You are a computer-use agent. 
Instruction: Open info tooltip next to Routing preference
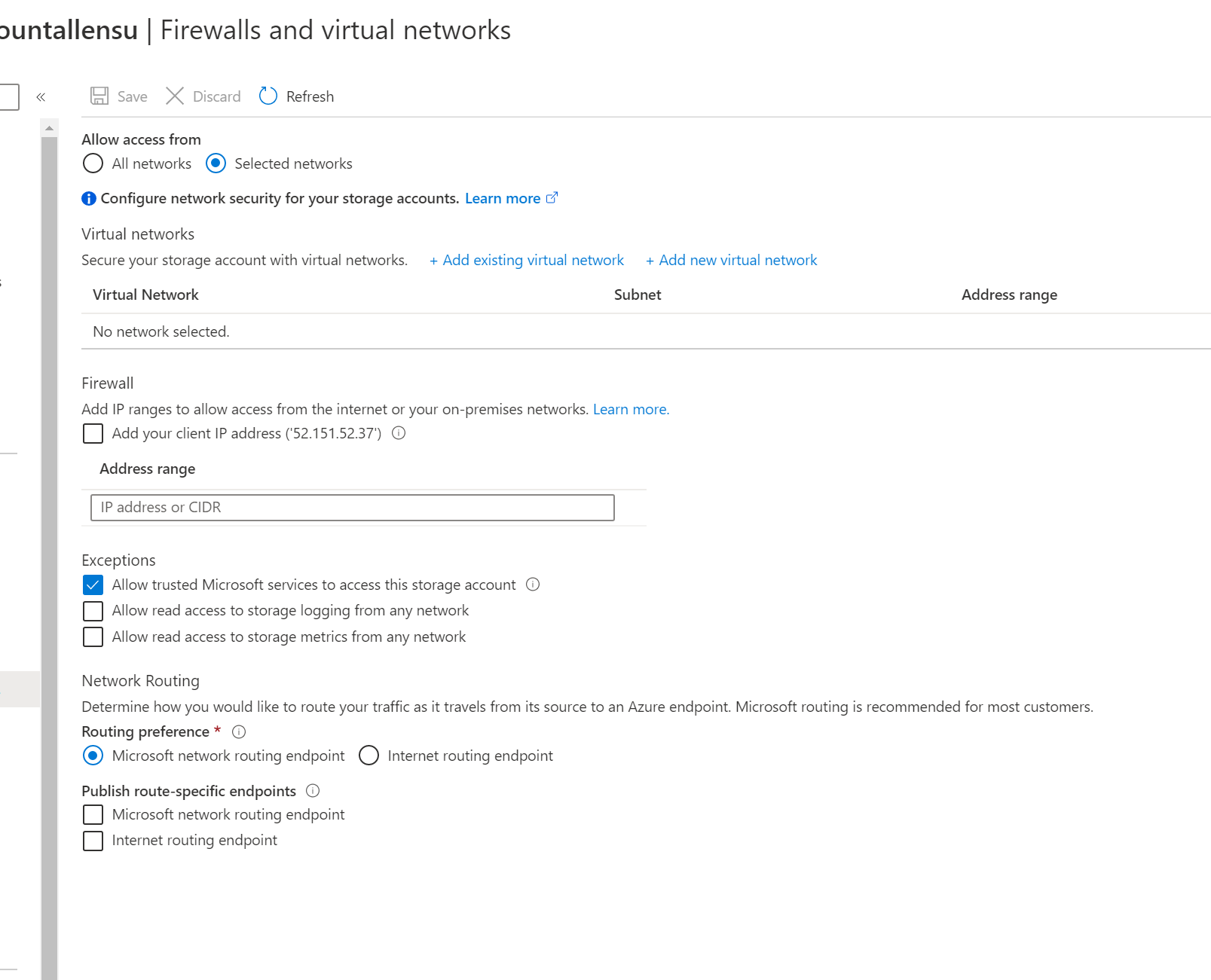[x=238, y=731]
